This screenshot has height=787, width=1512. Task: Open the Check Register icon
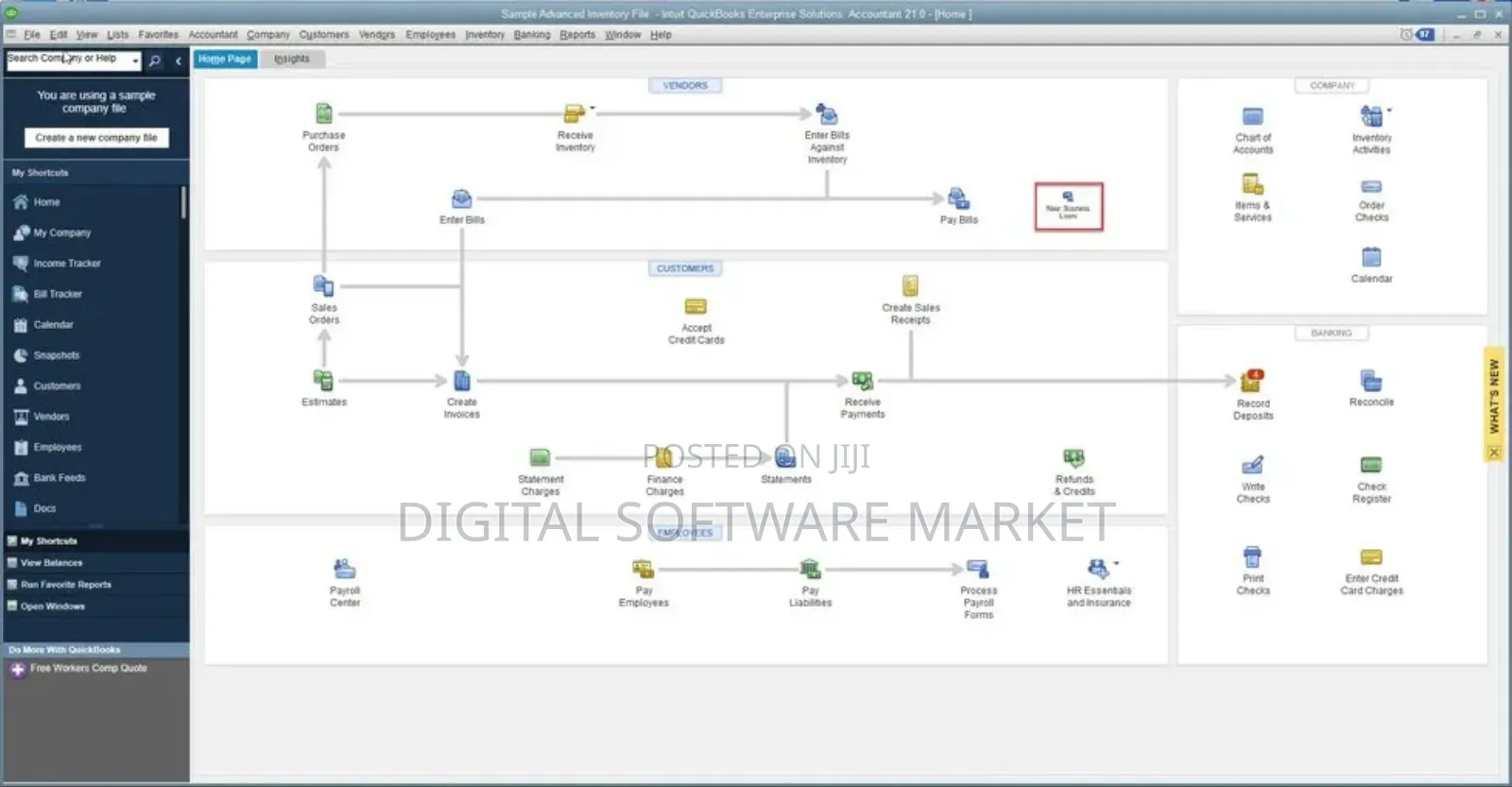coord(1371,465)
